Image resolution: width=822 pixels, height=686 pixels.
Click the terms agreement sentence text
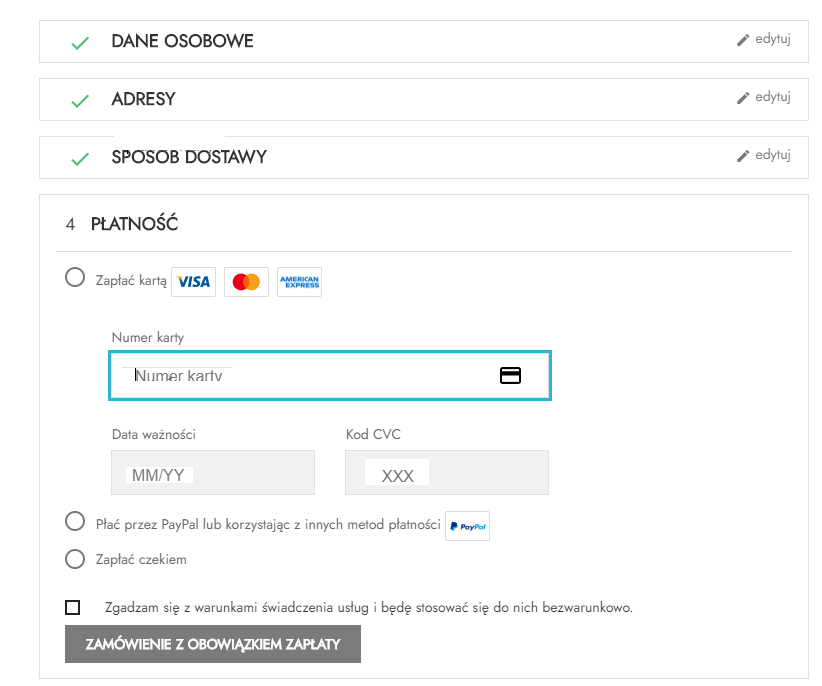(369, 607)
